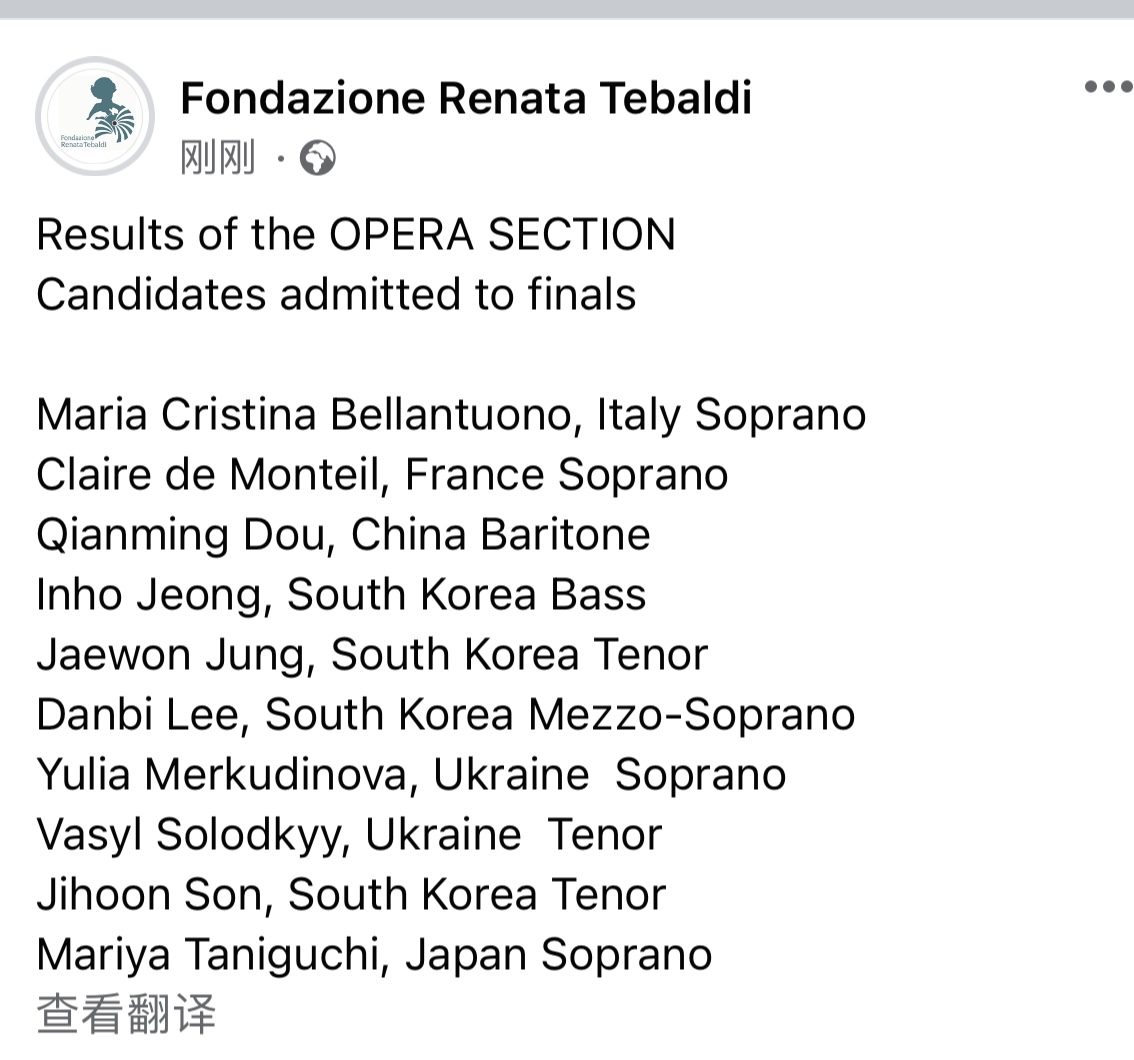
Task: Click the Danbi Lee Mezzo-Soprano line
Action: (x=445, y=715)
